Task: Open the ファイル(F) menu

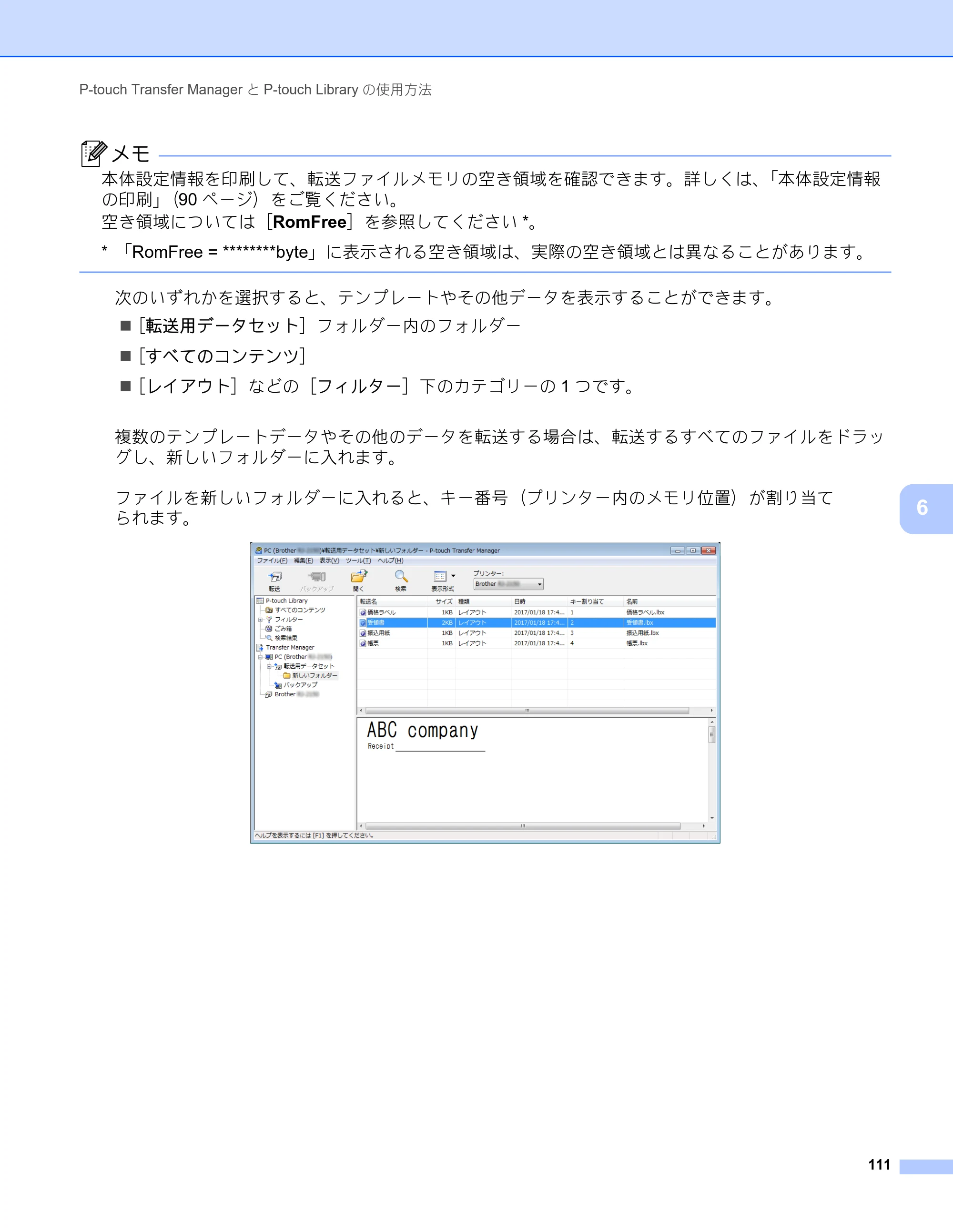Action: [272, 561]
